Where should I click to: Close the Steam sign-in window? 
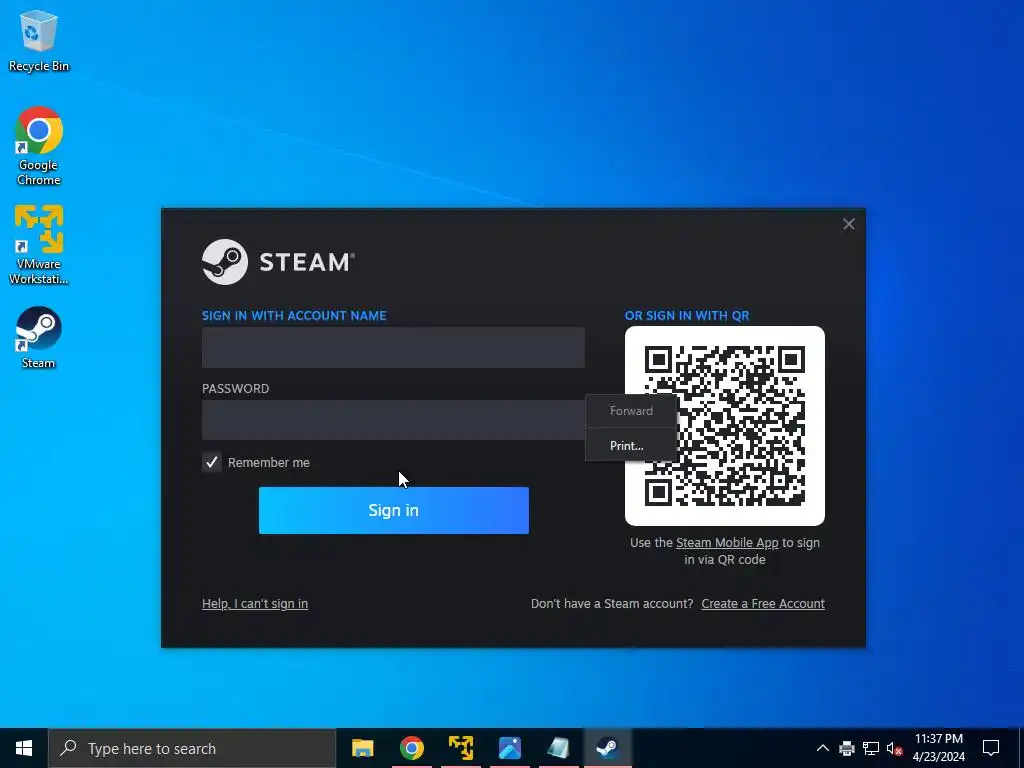[x=848, y=224]
